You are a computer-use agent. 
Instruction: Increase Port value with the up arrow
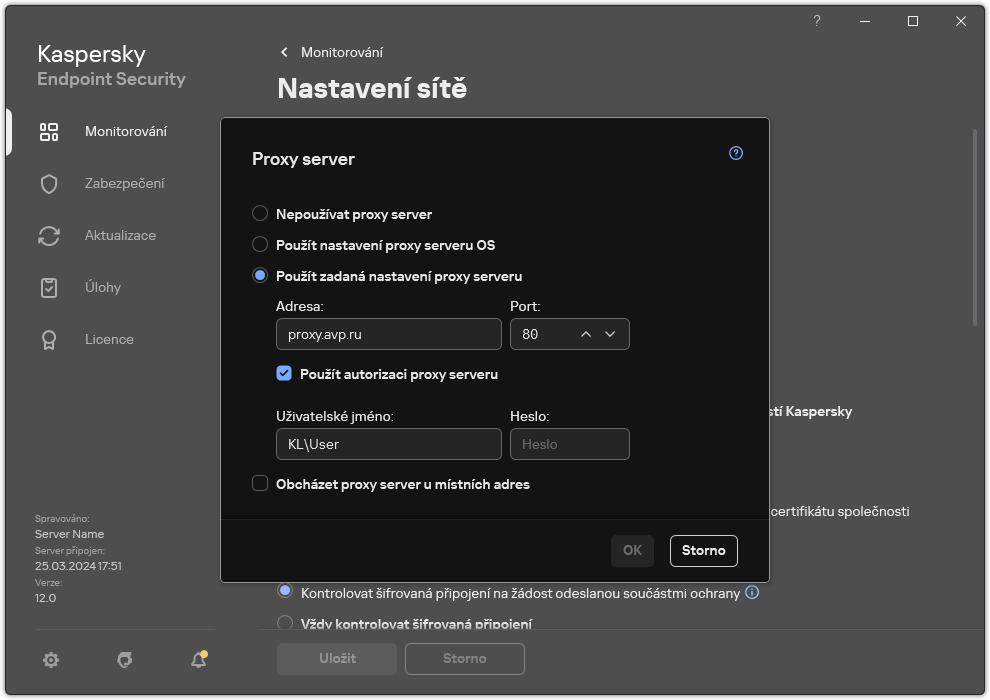pyautogui.click(x=585, y=334)
